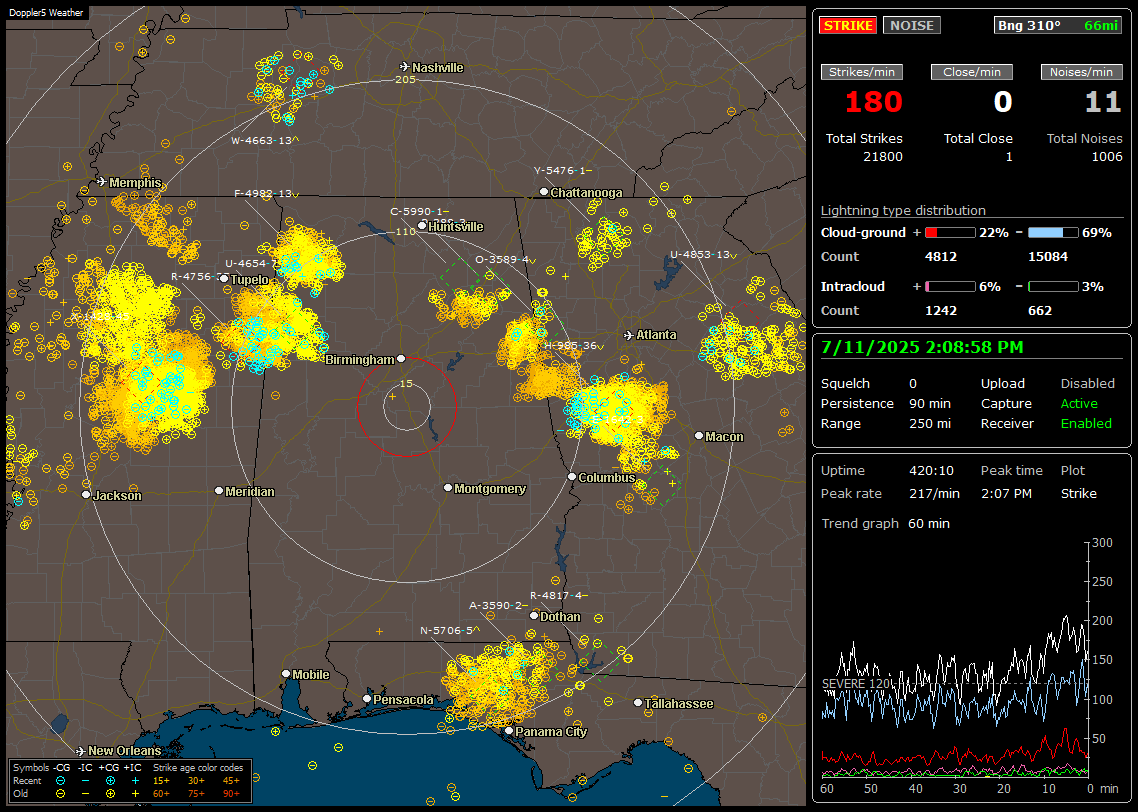Click the SEVERE 120 threshold label

point(856,684)
